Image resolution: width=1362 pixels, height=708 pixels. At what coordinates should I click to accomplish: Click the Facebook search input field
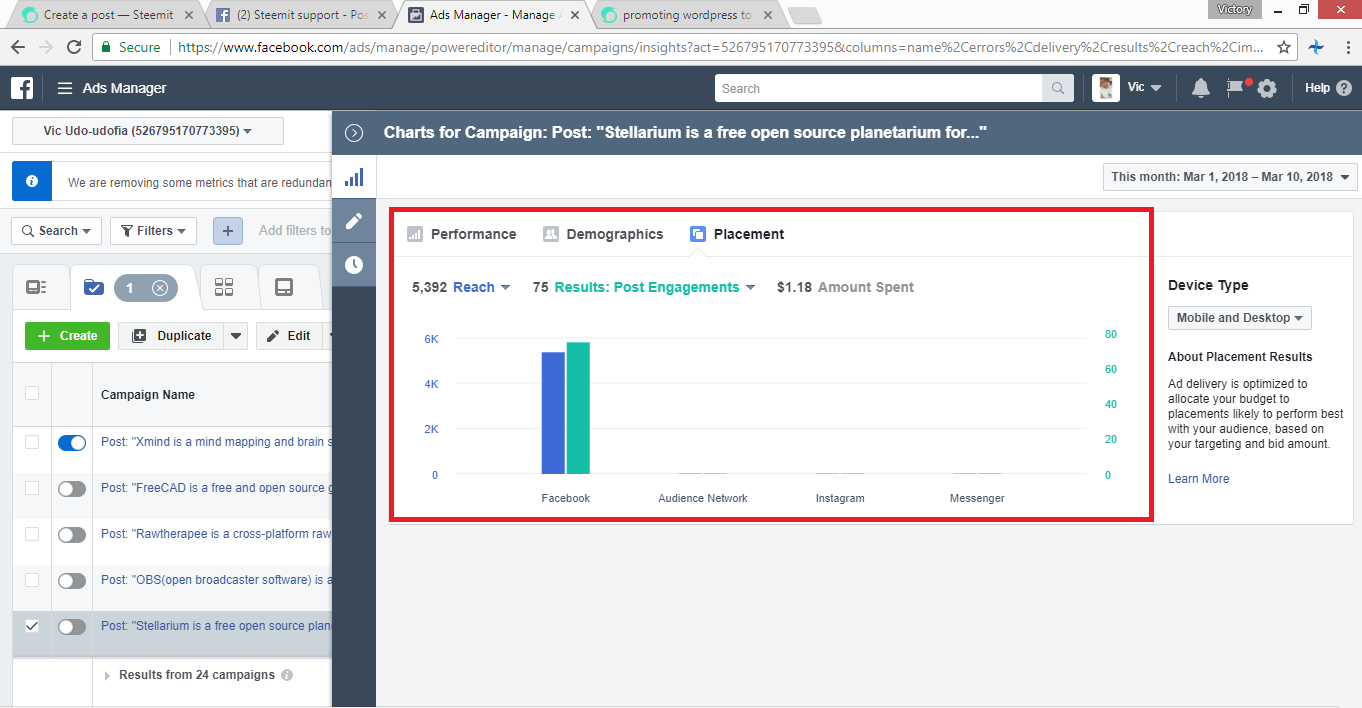[x=879, y=88]
